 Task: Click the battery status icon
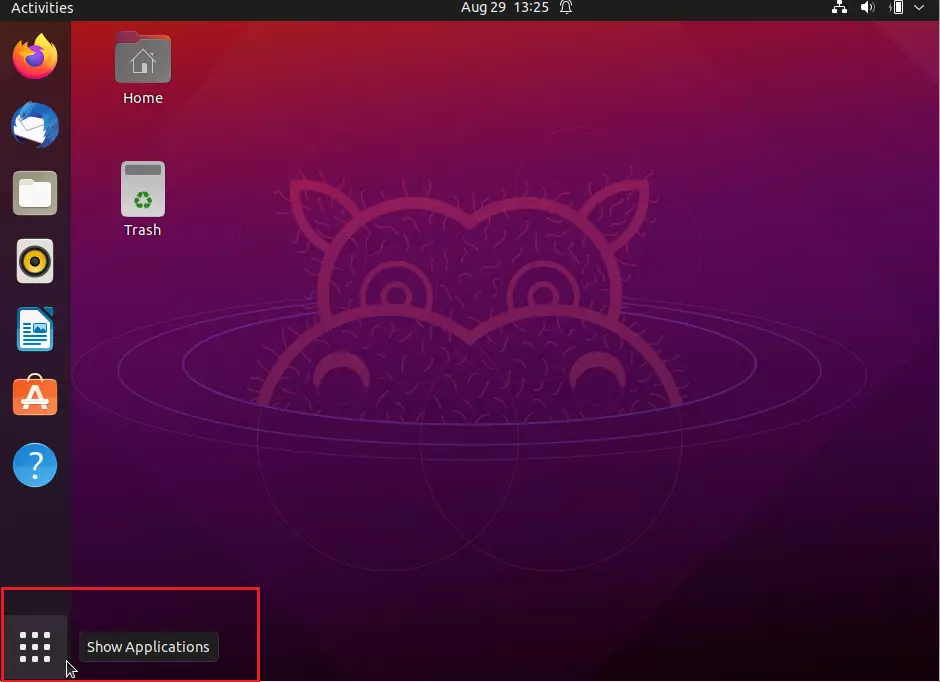tap(897, 8)
